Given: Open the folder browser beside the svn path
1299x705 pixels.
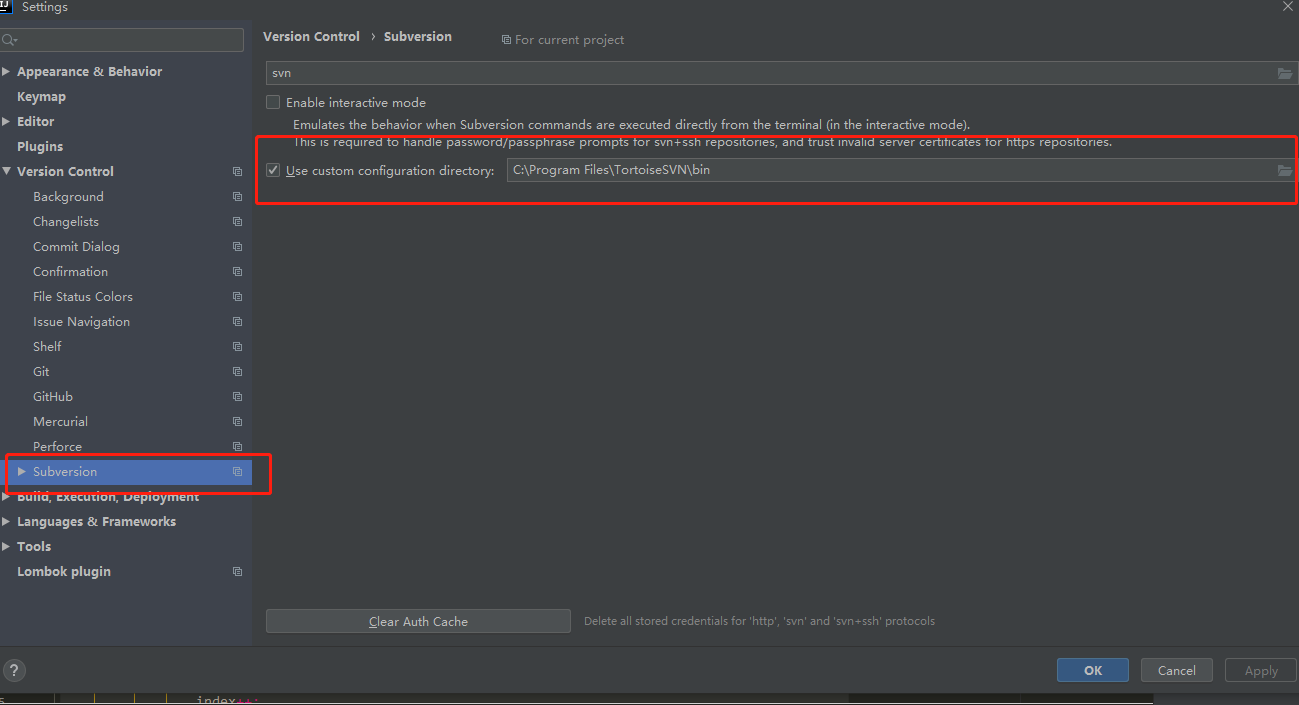Looking at the screenshot, I should pos(1284,72).
